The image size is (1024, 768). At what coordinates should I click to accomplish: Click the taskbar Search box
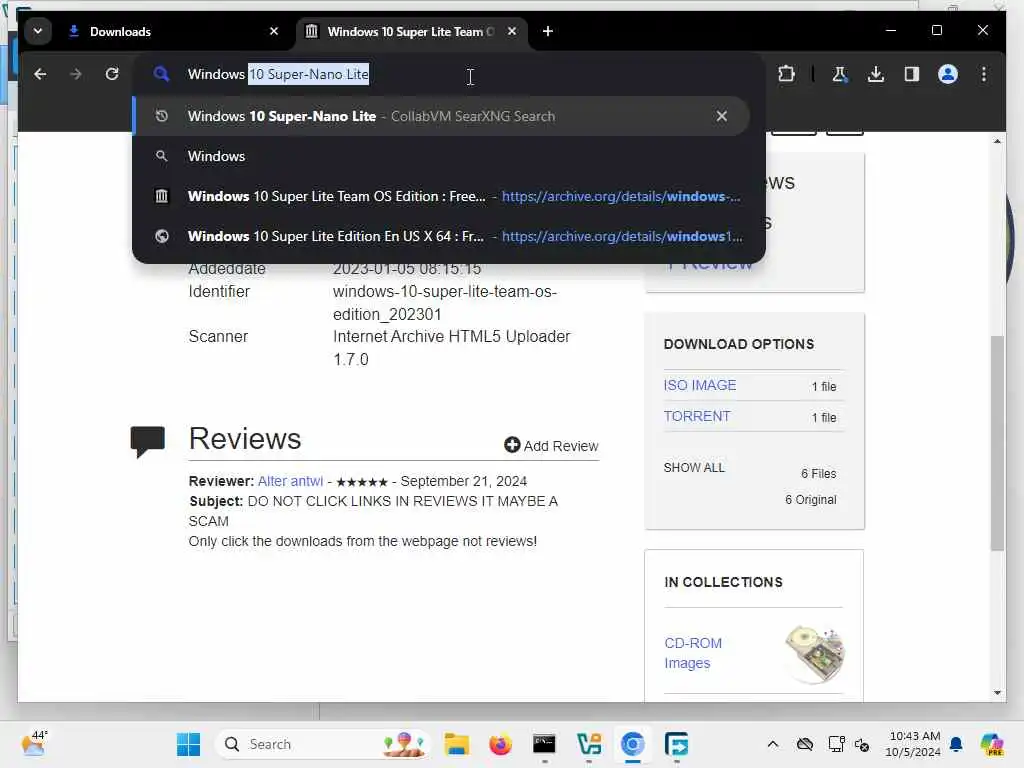coord(323,744)
